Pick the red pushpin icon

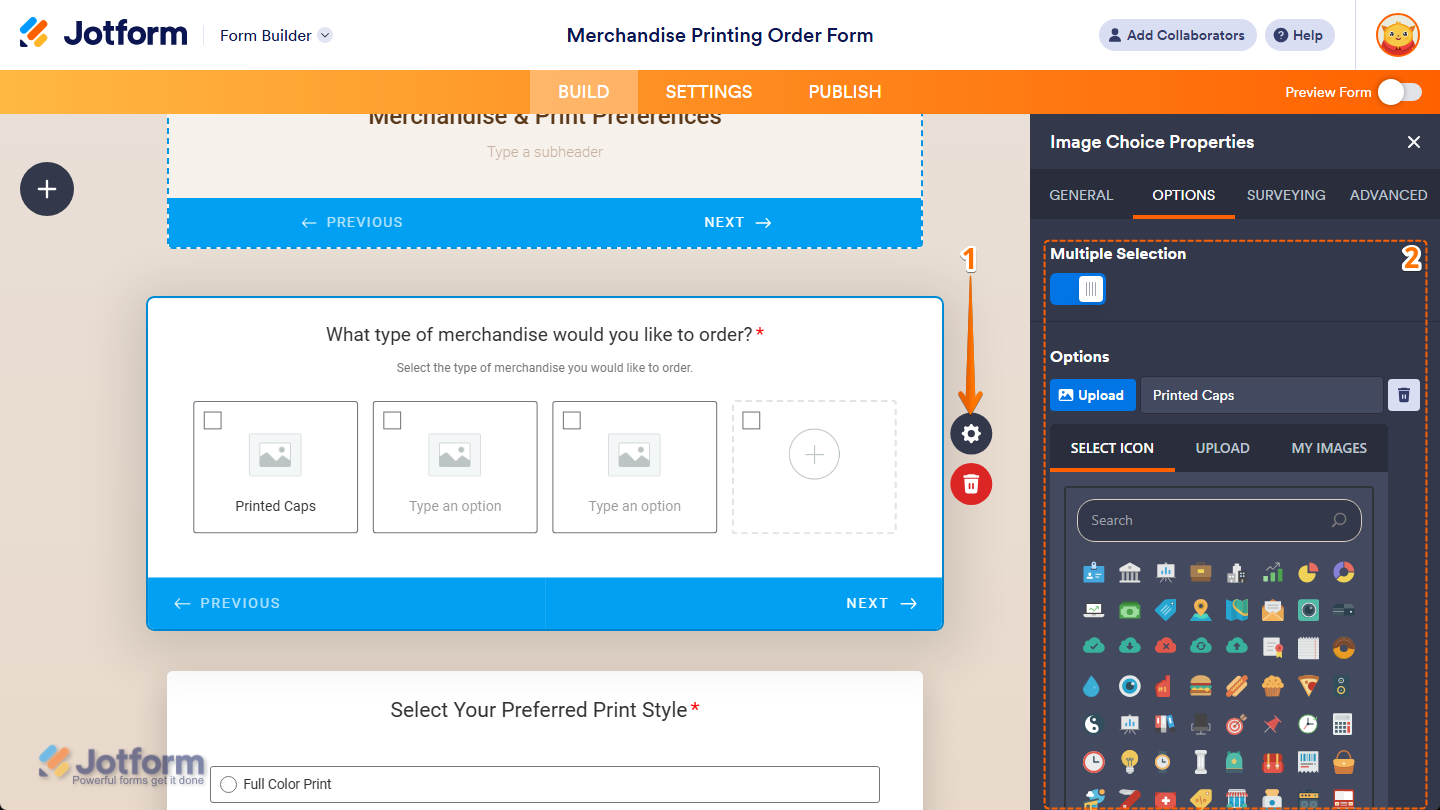[x=1272, y=723]
